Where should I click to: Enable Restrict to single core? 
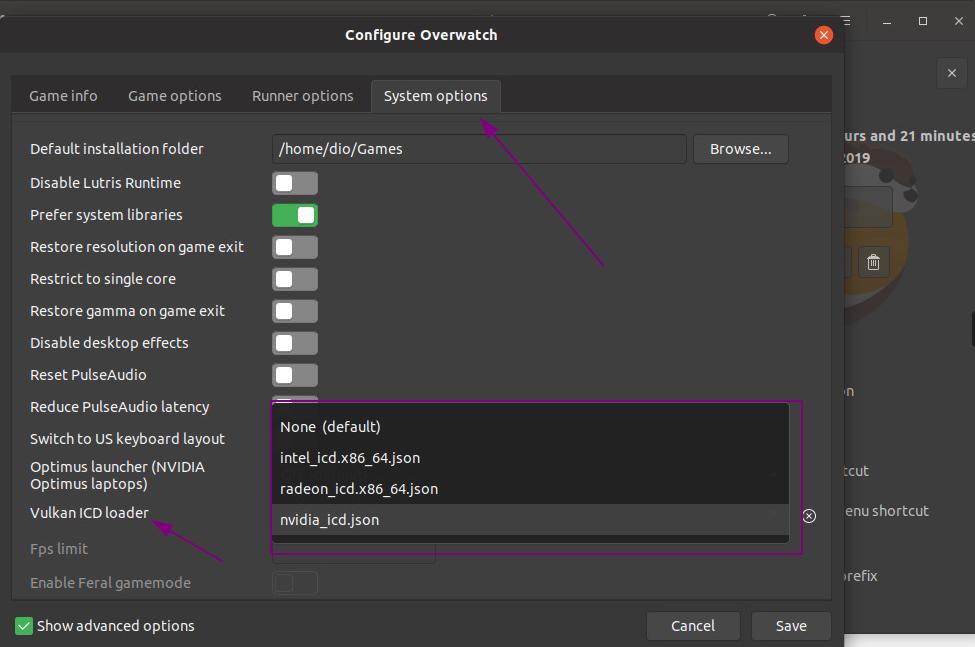pyautogui.click(x=295, y=279)
